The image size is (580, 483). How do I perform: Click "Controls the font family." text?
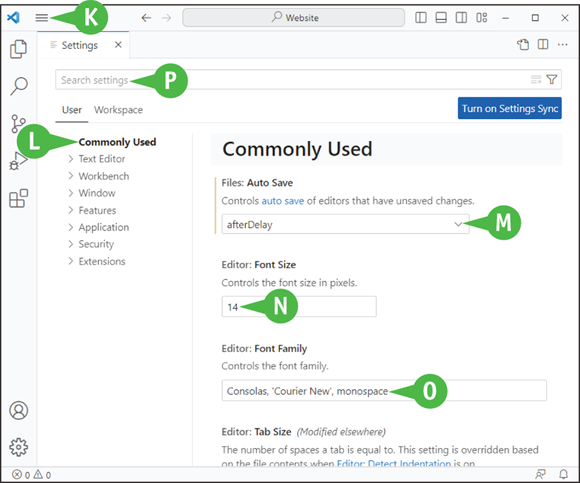coord(275,366)
